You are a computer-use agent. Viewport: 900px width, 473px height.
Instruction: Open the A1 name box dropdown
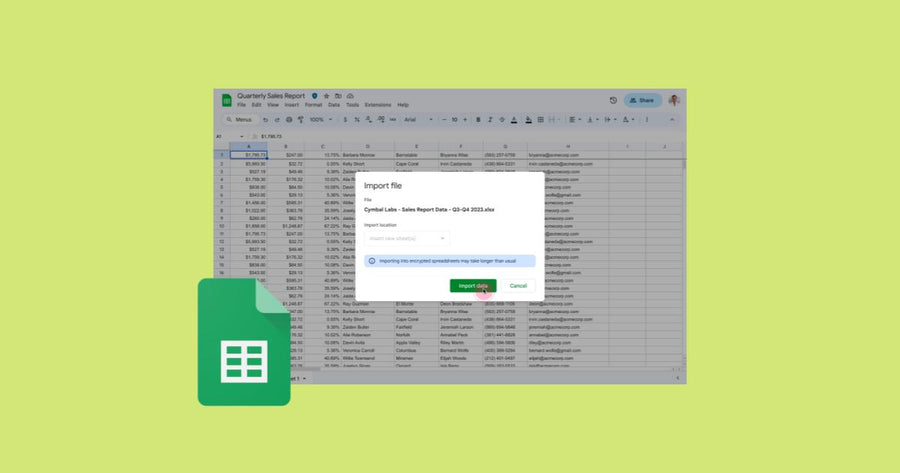242,137
